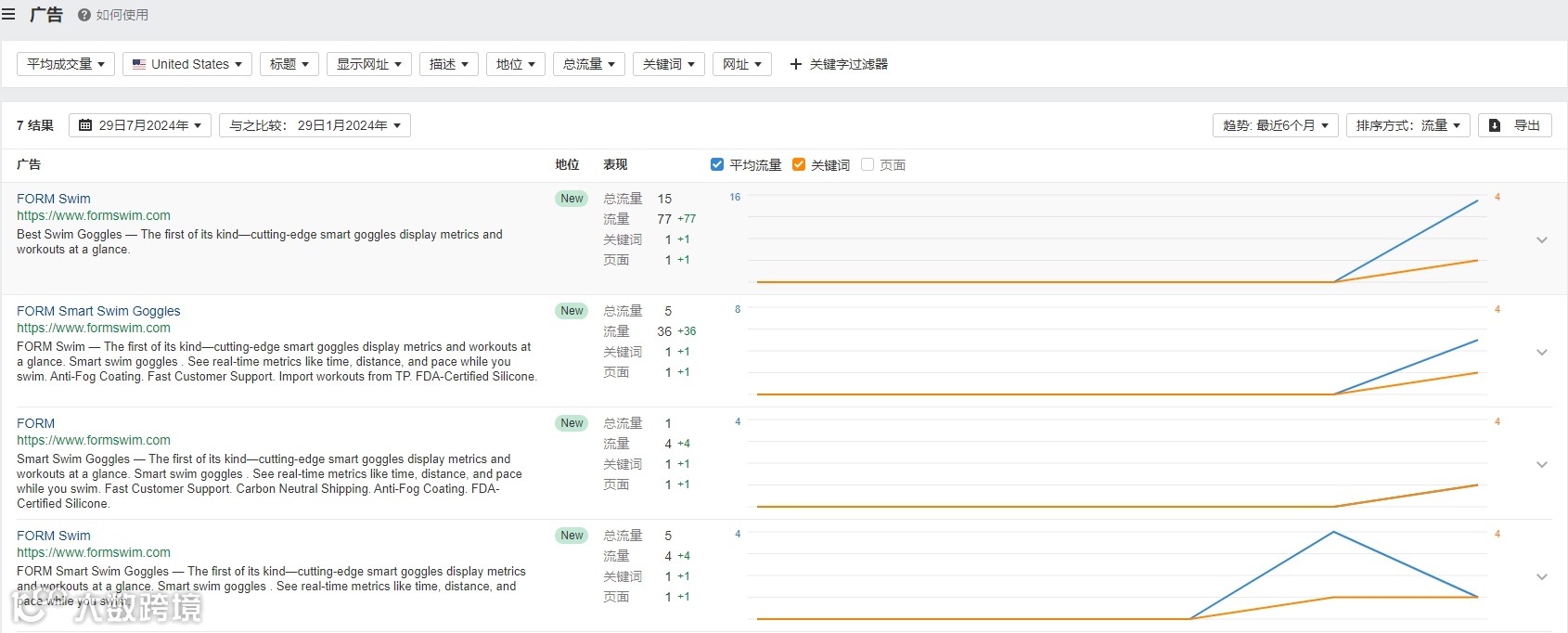Open the 显示网址 filter dropdown
1568x633 pixels.
[369, 64]
